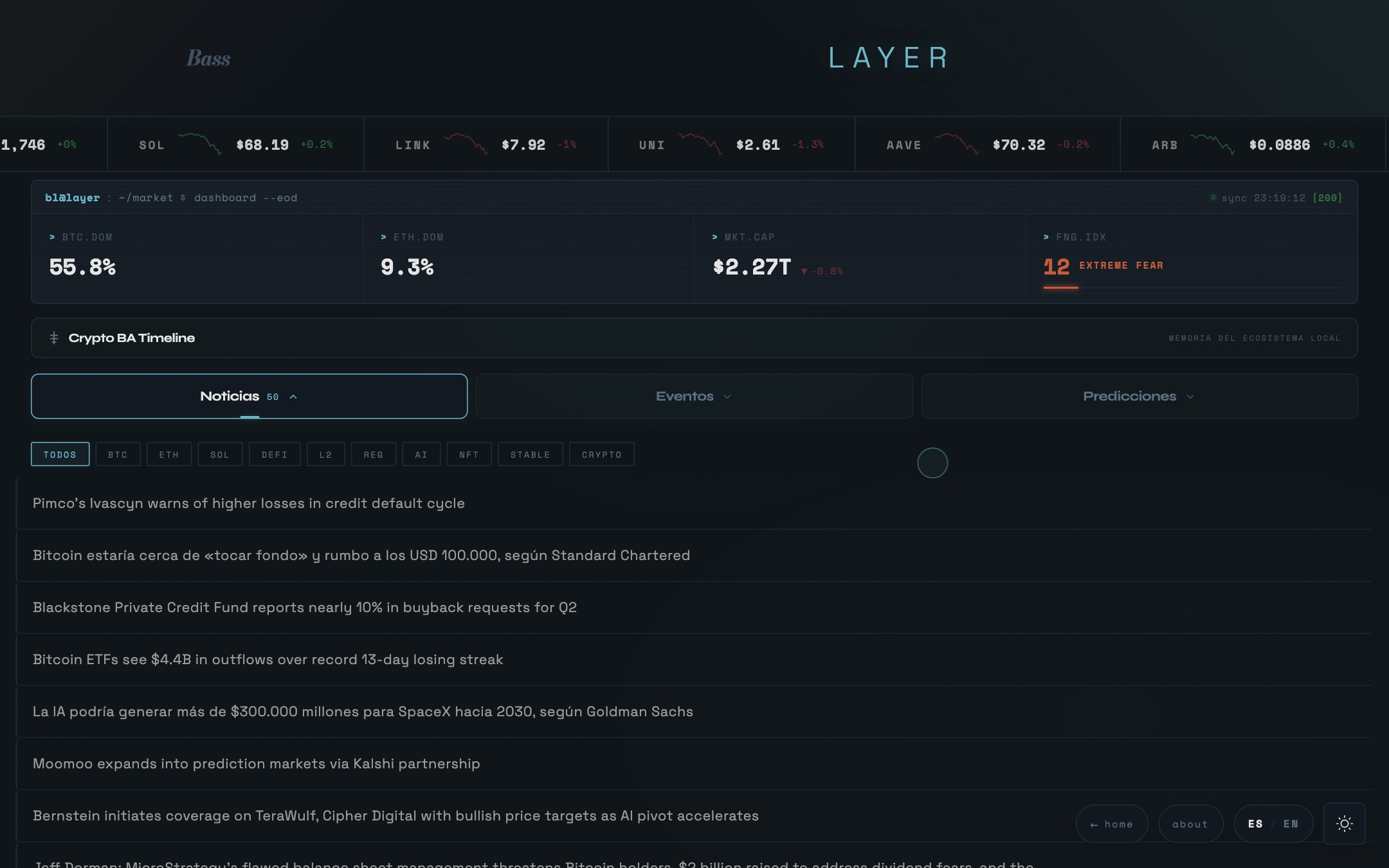Click the UNI sparkline chart

700,144
